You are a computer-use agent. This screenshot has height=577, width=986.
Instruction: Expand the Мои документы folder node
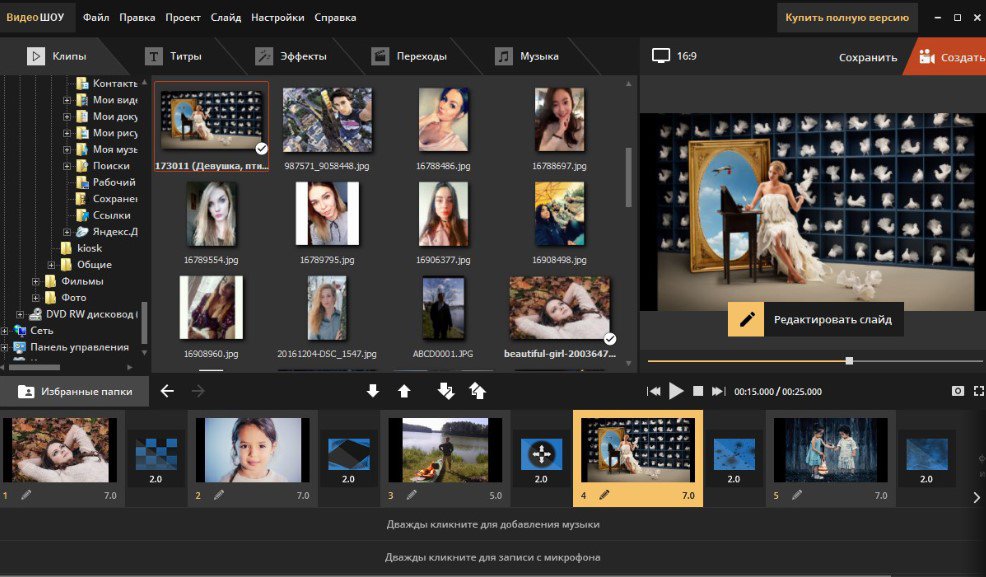pyautogui.click(x=67, y=116)
